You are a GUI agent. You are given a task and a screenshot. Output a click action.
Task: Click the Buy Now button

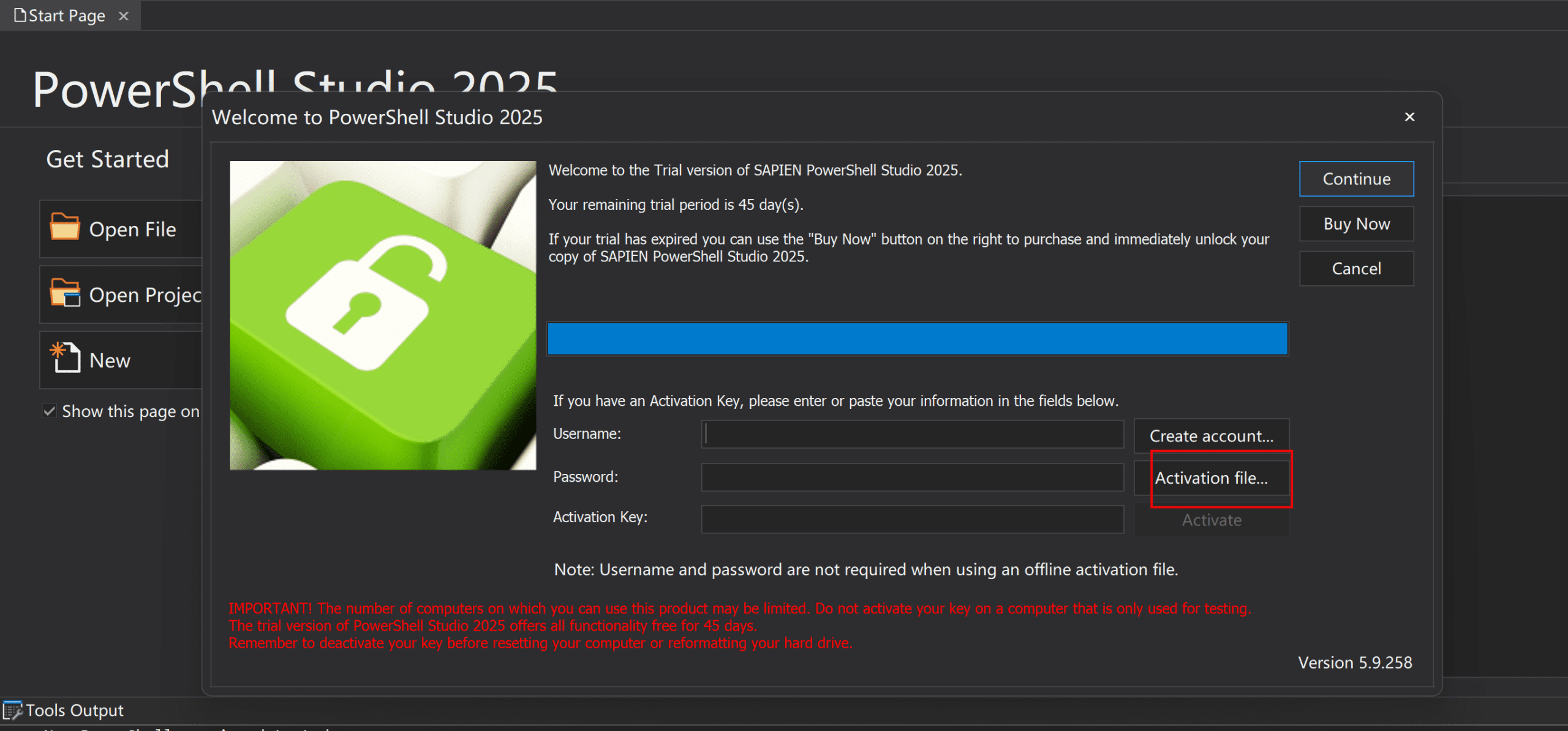tap(1356, 224)
